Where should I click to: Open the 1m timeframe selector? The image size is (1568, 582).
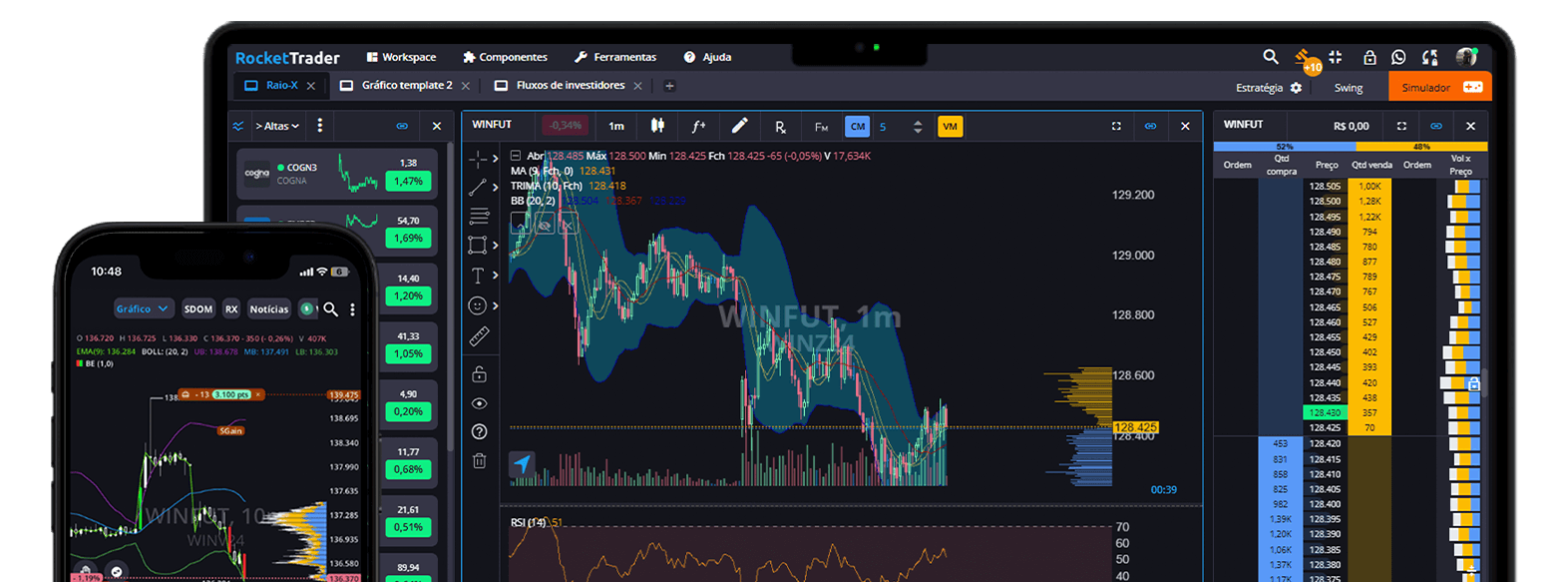[616, 126]
